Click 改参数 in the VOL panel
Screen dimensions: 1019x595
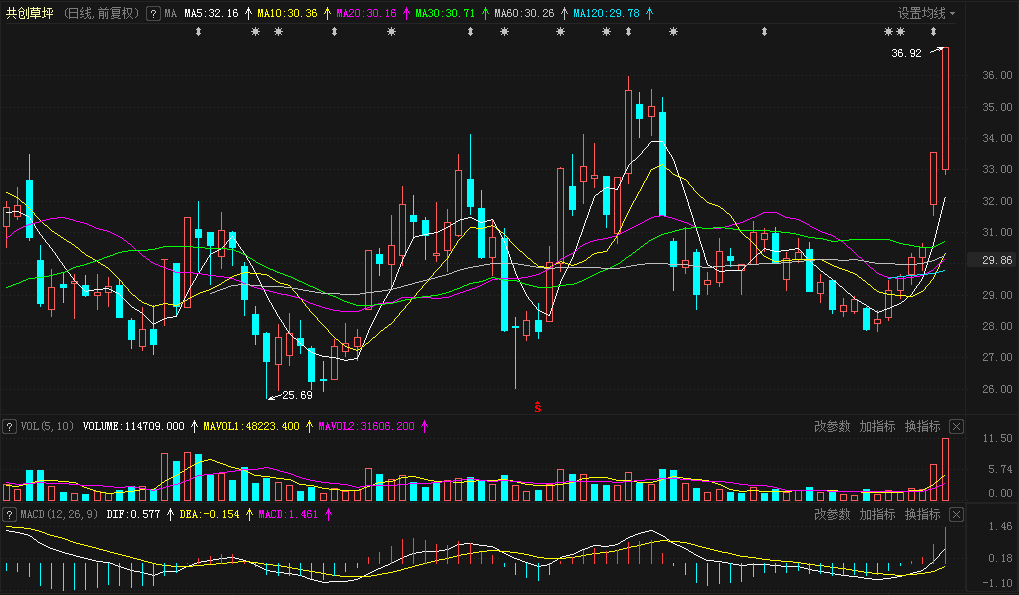click(x=832, y=427)
